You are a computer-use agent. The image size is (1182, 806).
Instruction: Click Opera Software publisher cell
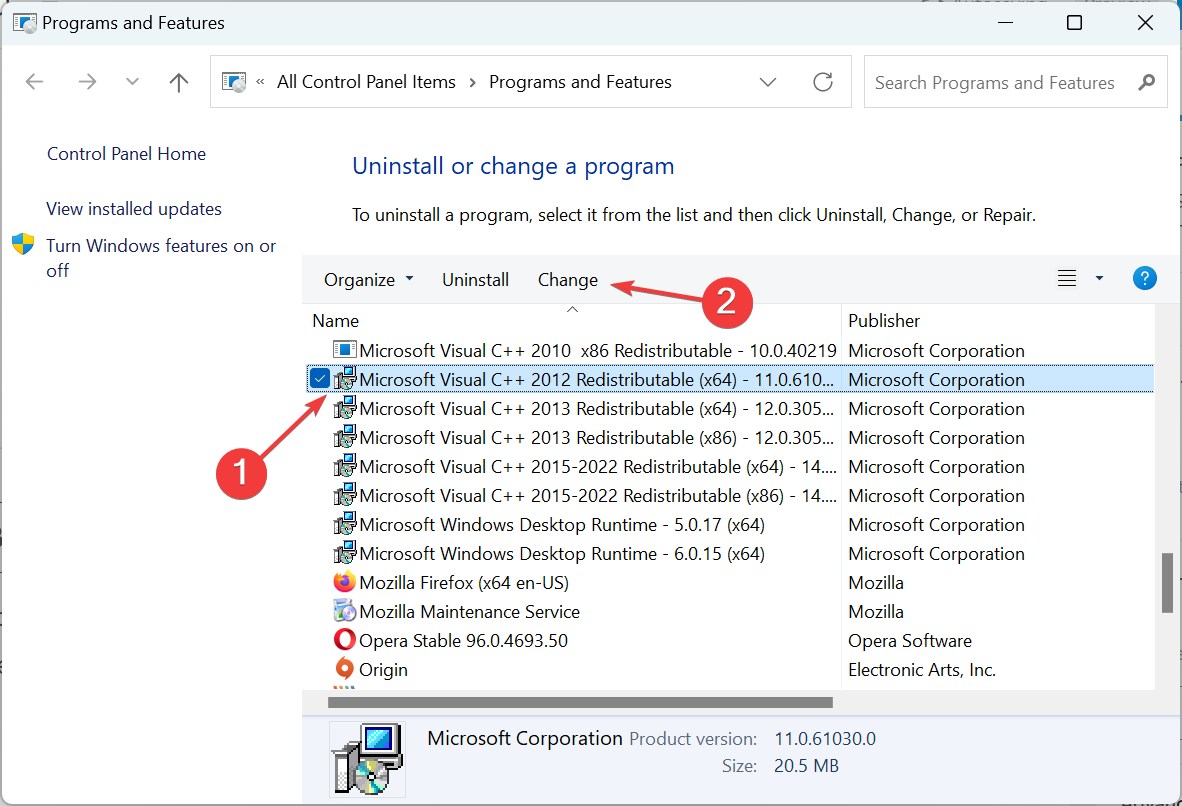910,641
